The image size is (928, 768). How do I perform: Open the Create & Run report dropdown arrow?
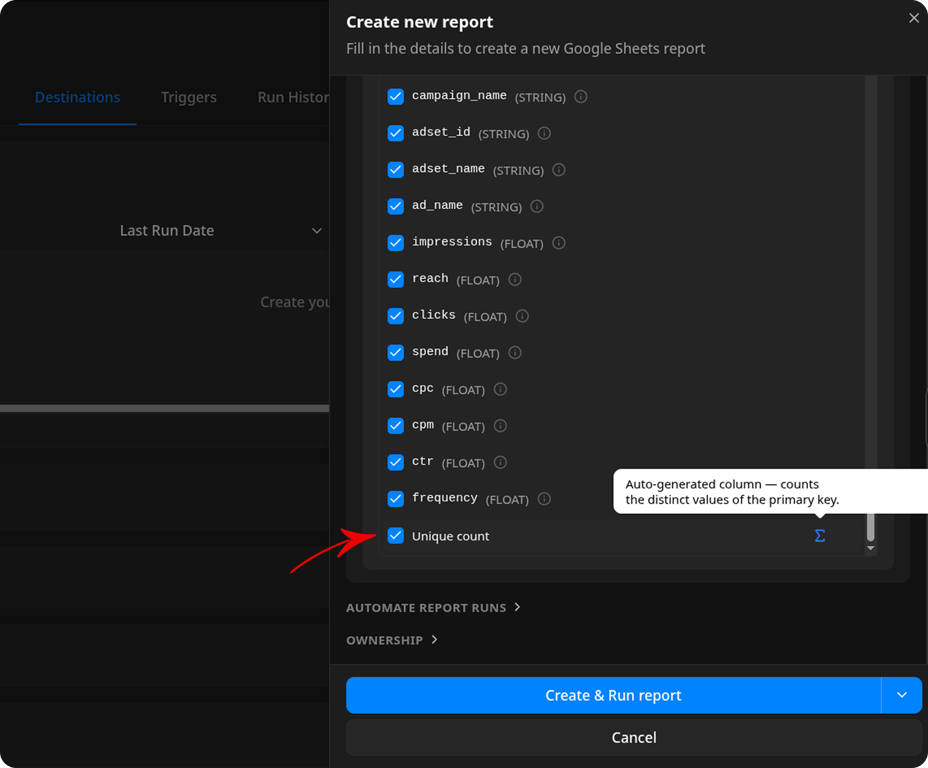pos(901,695)
